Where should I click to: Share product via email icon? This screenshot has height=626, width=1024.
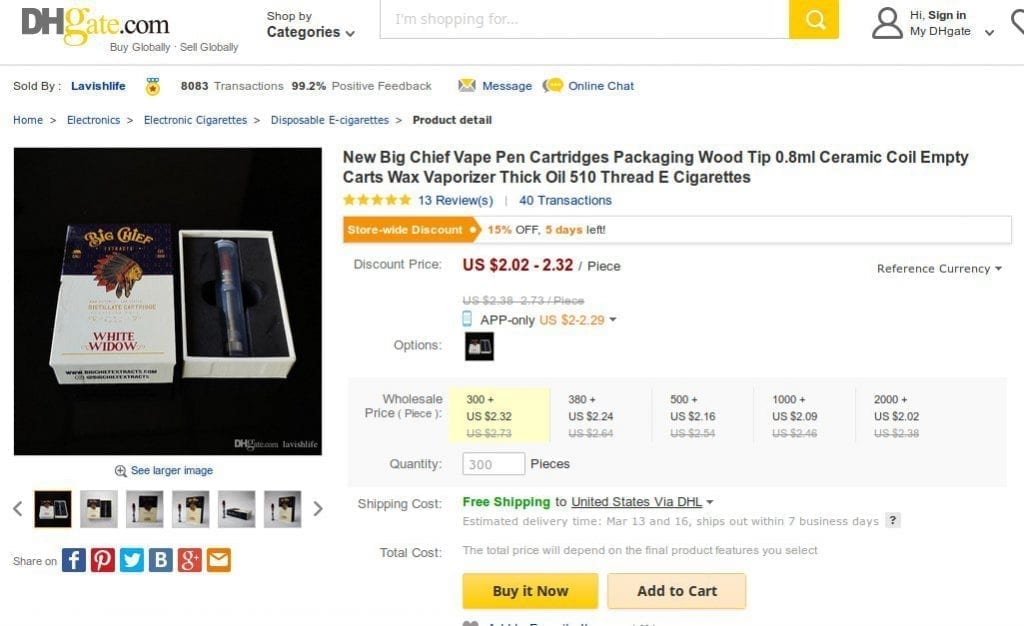(219, 560)
